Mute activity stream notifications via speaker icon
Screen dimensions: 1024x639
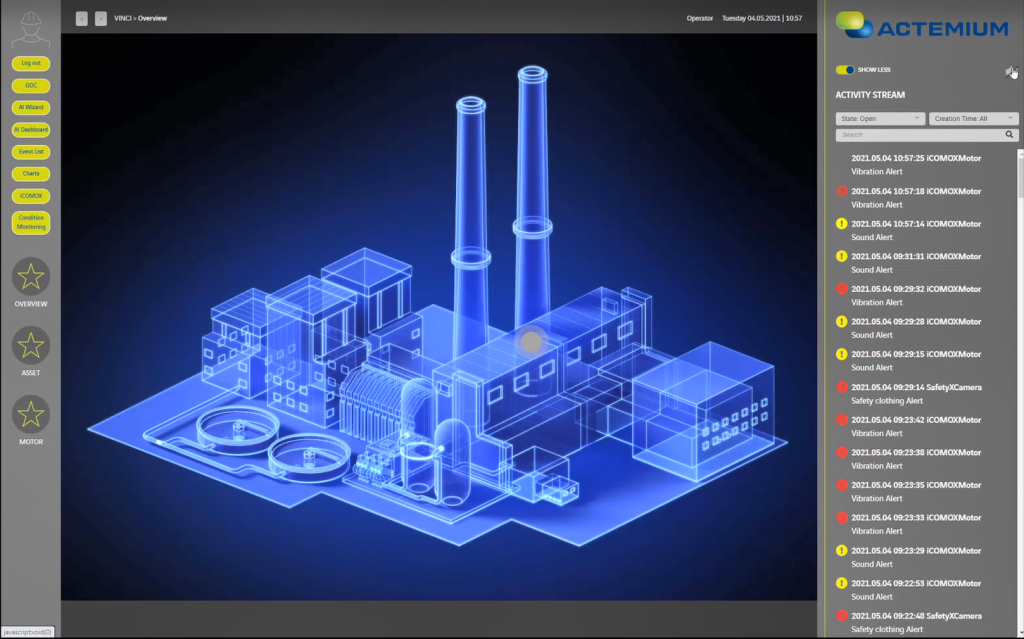tap(1010, 70)
